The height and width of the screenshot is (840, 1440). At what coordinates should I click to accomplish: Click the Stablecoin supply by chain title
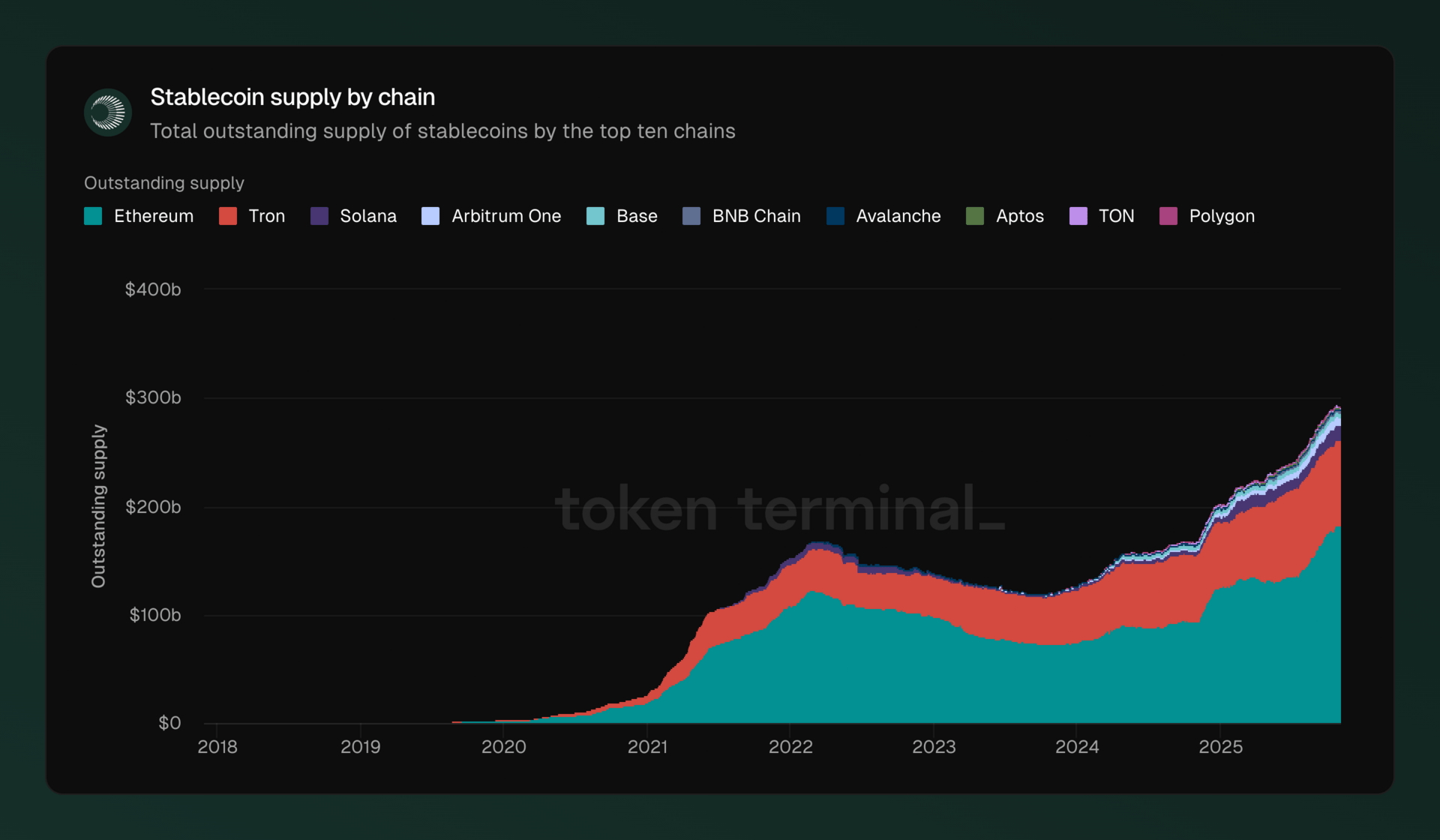click(292, 97)
